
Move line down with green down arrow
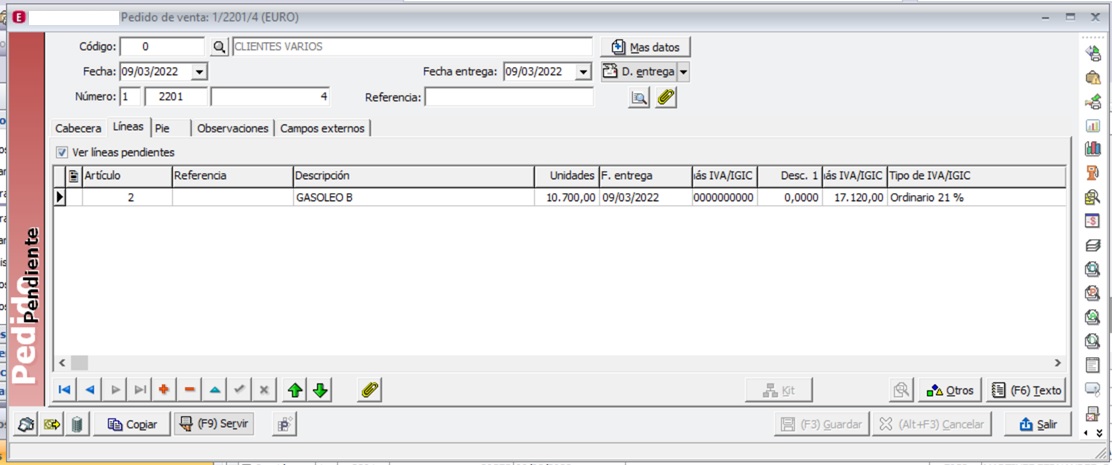pyautogui.click(x=320, y=390)
